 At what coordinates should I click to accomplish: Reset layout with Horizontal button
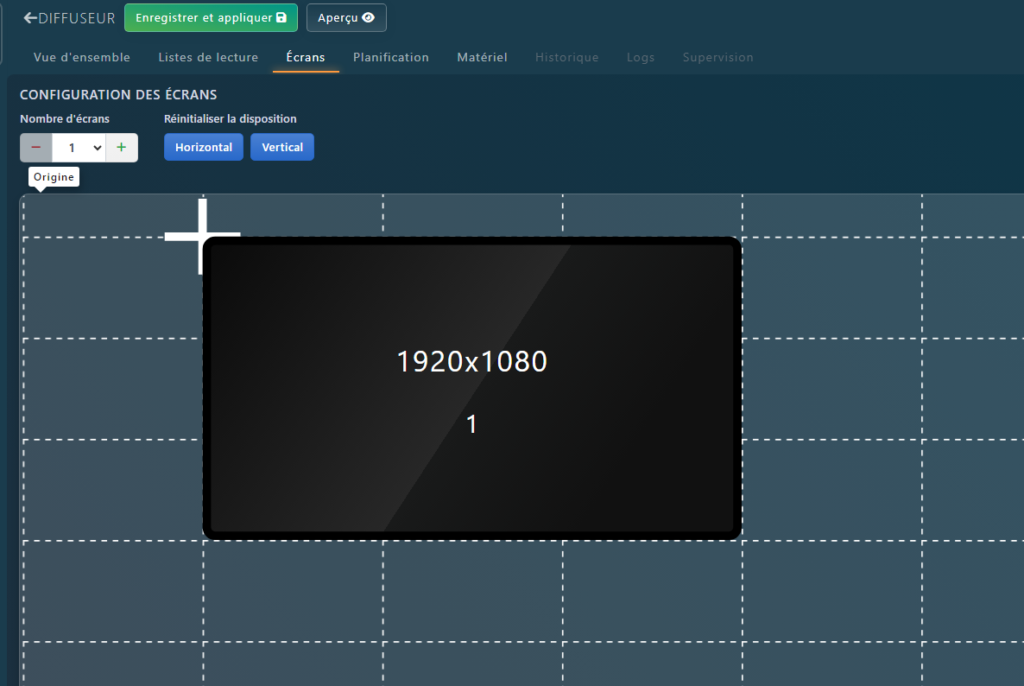[203, 147]
